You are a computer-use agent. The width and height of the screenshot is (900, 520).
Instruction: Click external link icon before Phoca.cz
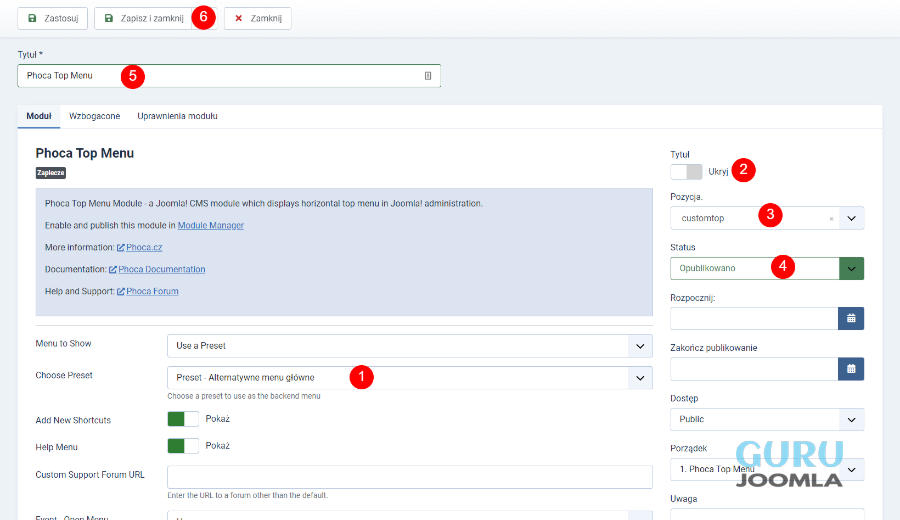click(121, 248)
